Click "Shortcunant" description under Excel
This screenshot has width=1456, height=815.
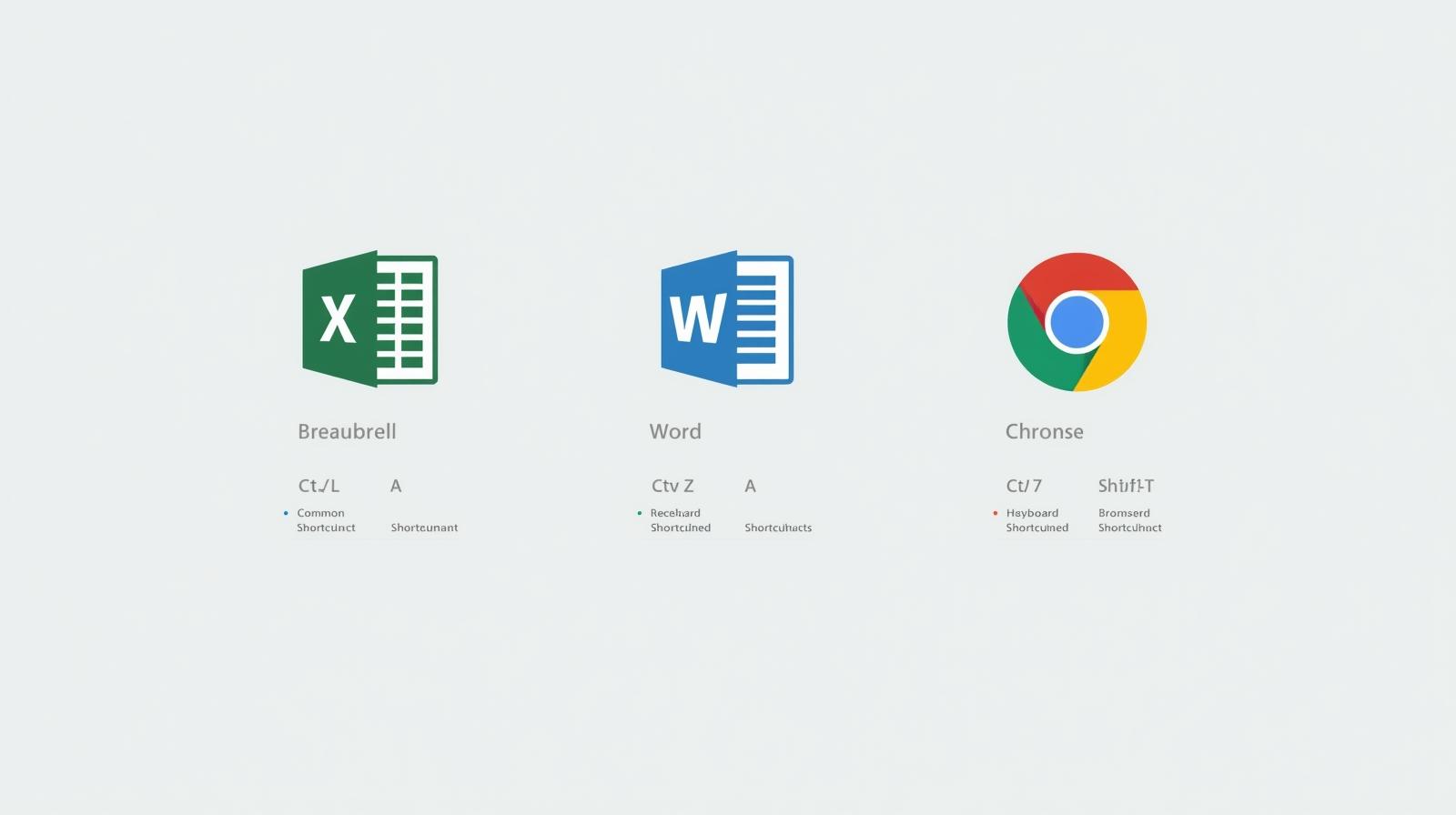click(424, 528)
